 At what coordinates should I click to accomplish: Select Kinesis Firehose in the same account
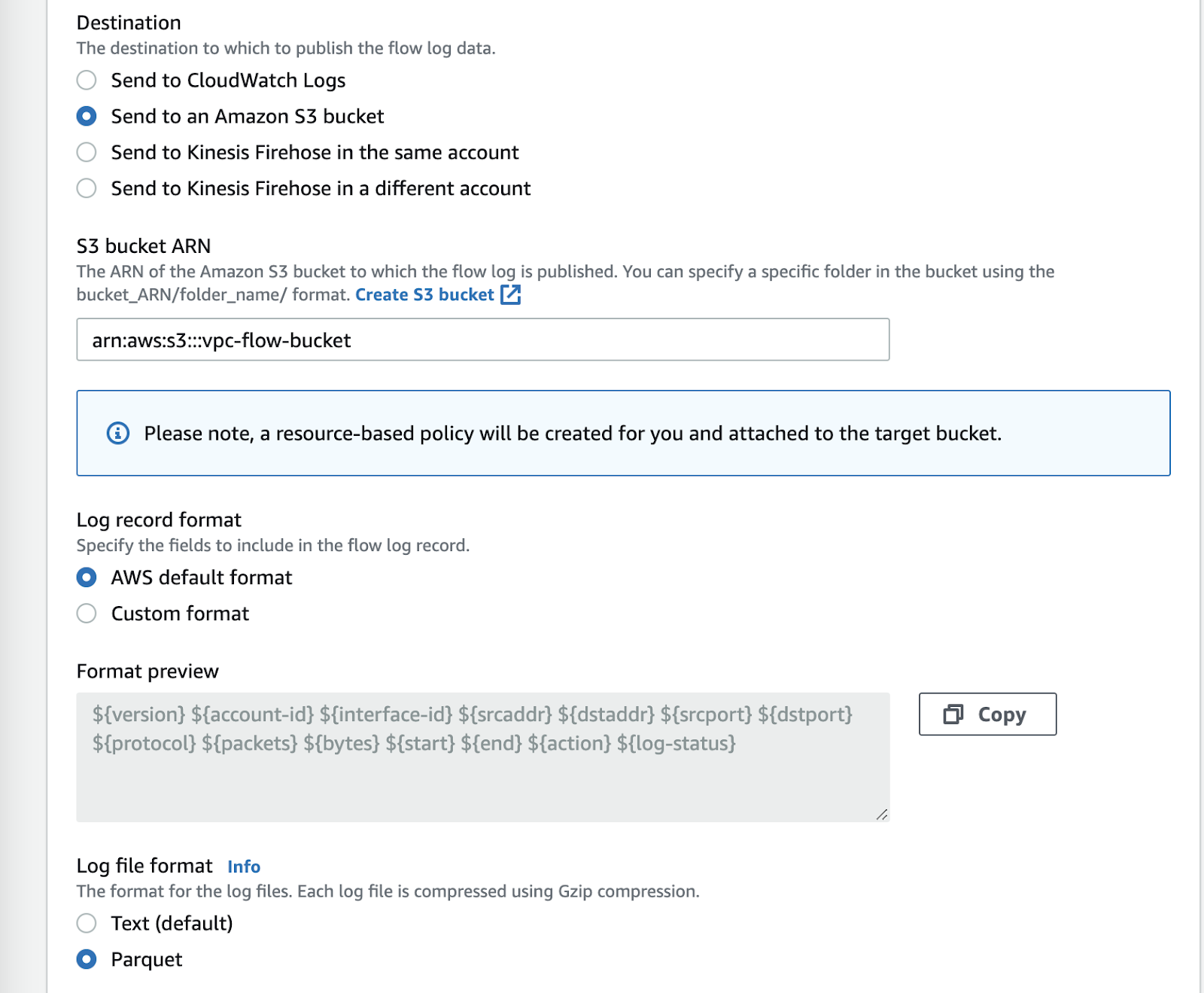pos(87,152)
